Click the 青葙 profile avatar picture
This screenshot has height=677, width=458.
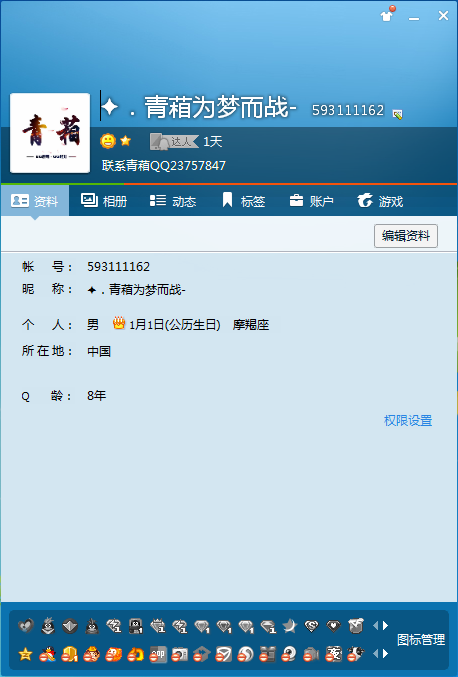click(50, 133)
